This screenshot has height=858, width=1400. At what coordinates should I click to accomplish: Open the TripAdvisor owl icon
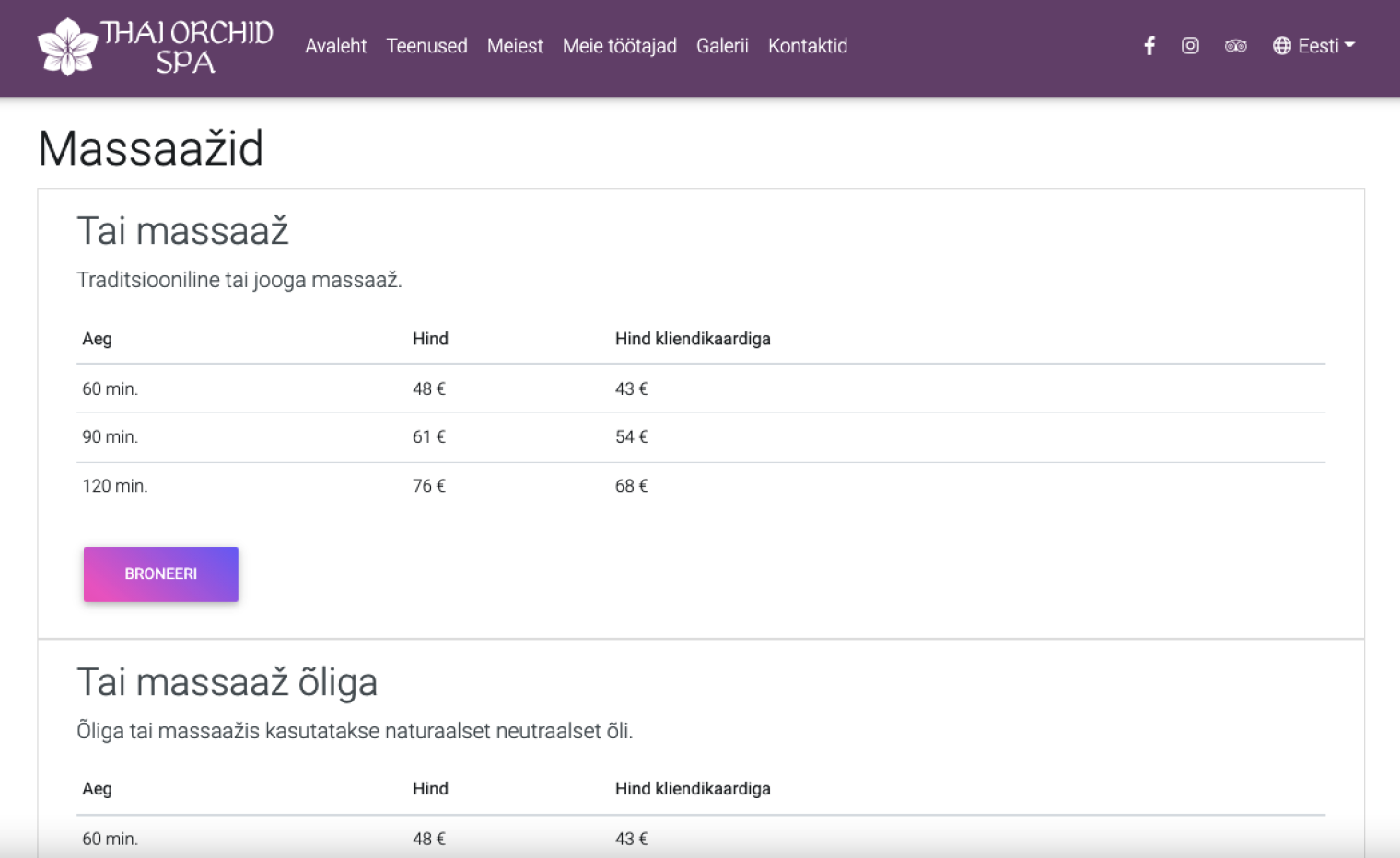pos(1235,46)
